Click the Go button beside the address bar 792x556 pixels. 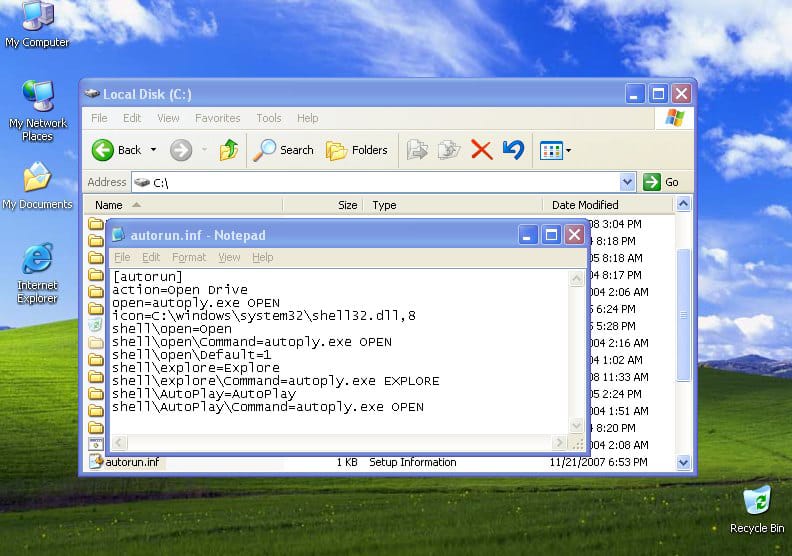tap(661, 182)
